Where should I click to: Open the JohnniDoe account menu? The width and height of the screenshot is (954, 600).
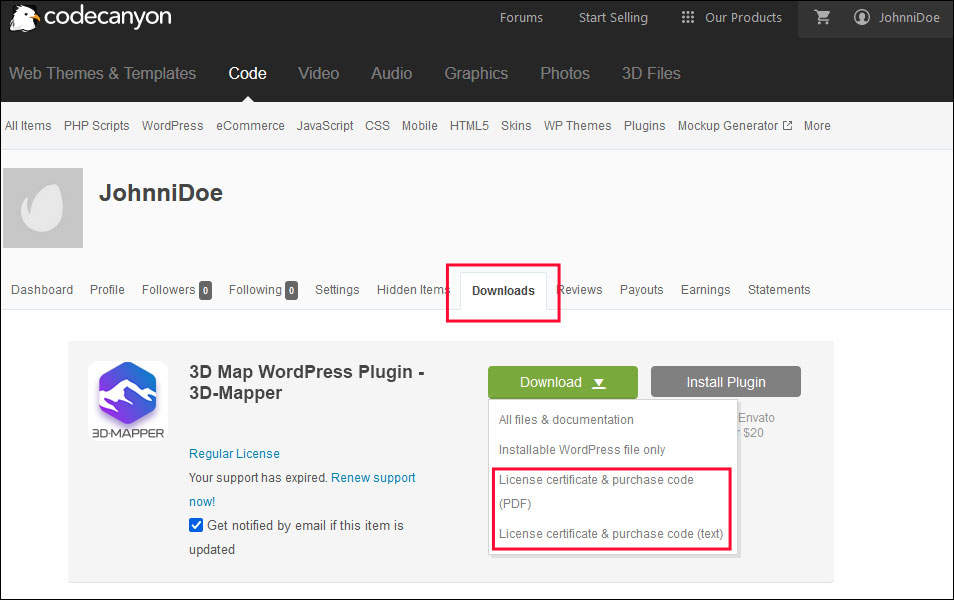909,18
